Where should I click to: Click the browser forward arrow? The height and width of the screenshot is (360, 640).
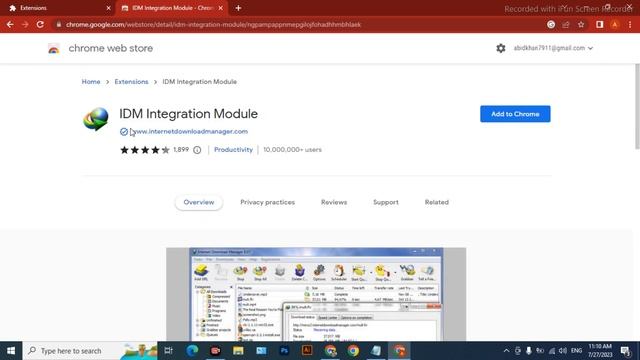25,24
